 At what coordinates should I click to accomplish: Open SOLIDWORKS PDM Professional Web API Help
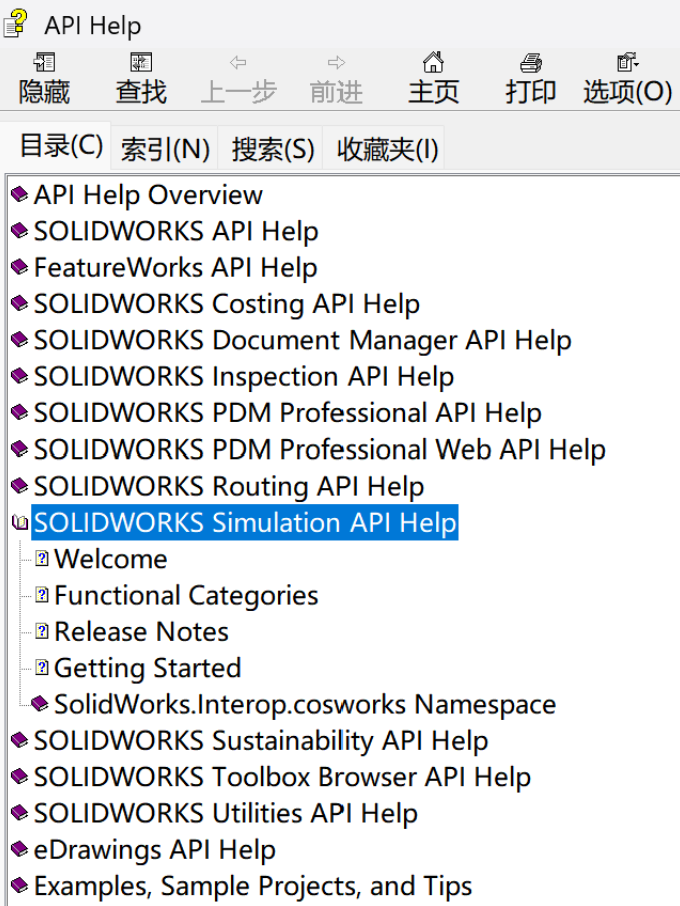pyautogui.click(x=319, y=450)
